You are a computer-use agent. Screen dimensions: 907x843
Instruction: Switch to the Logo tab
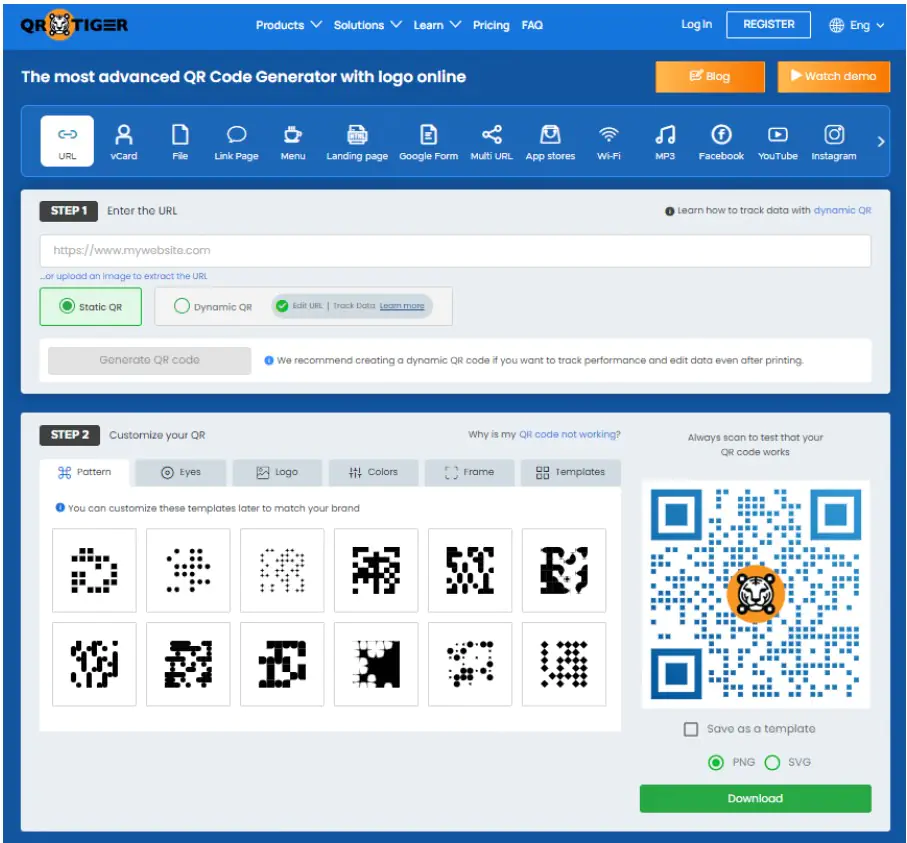(277, 472)
